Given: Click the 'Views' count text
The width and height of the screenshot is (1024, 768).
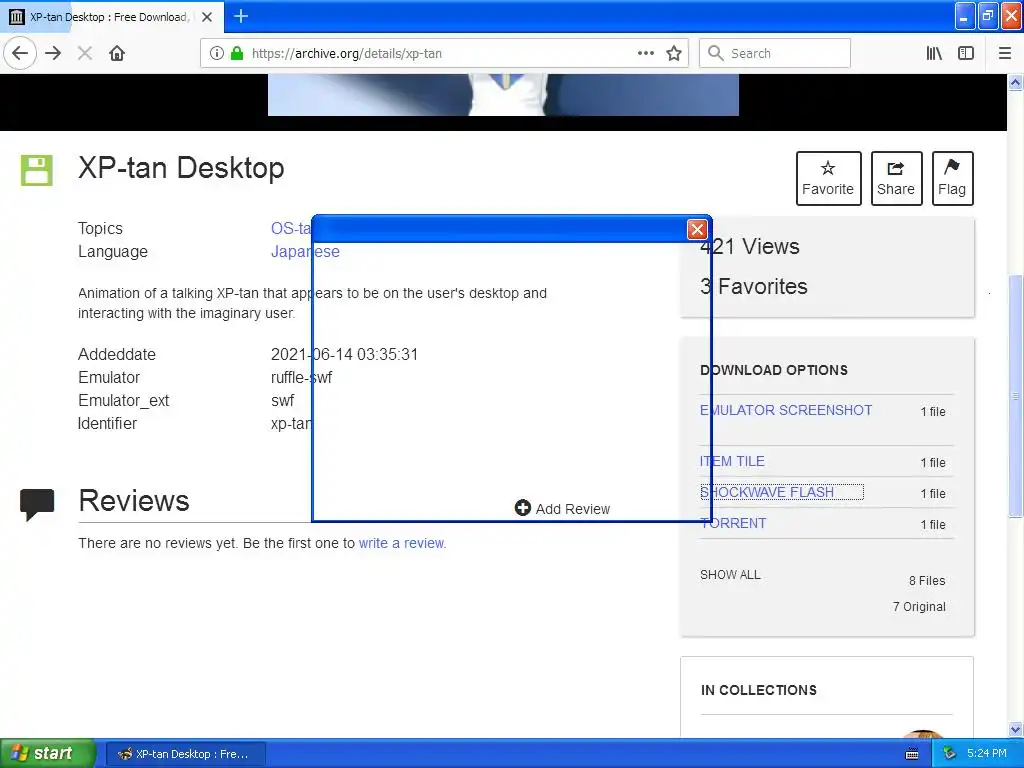Looking at the screenshot, I should (750, 246).
